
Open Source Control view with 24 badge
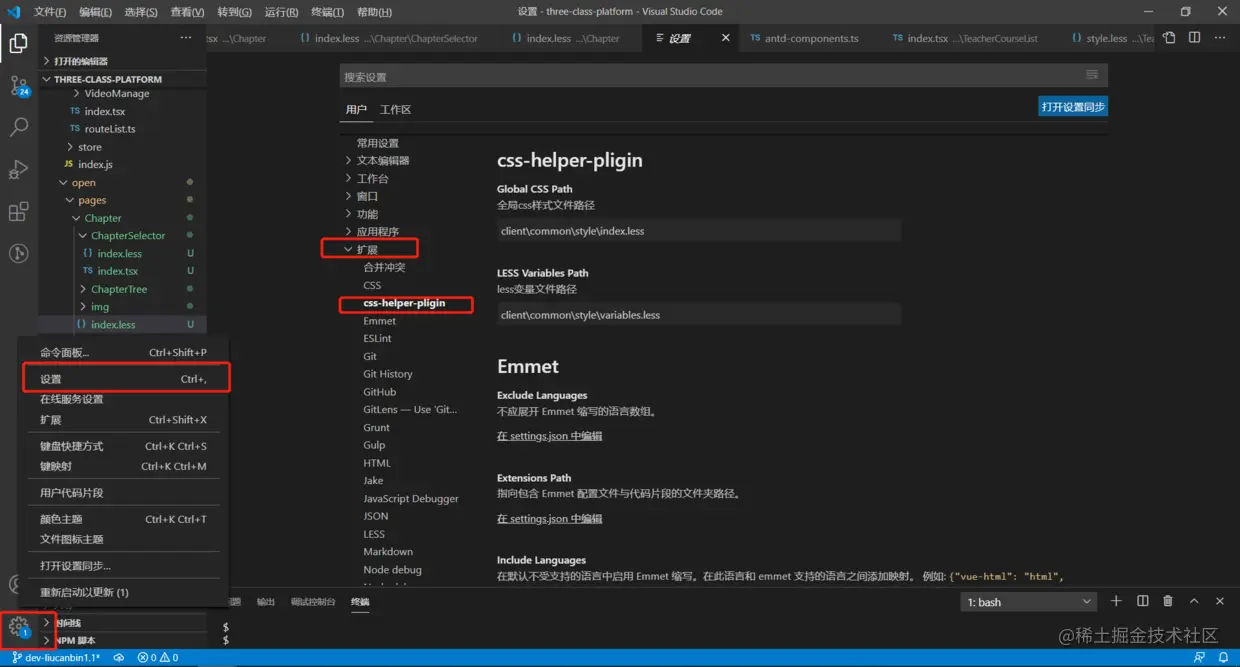(x=18, y=86)
